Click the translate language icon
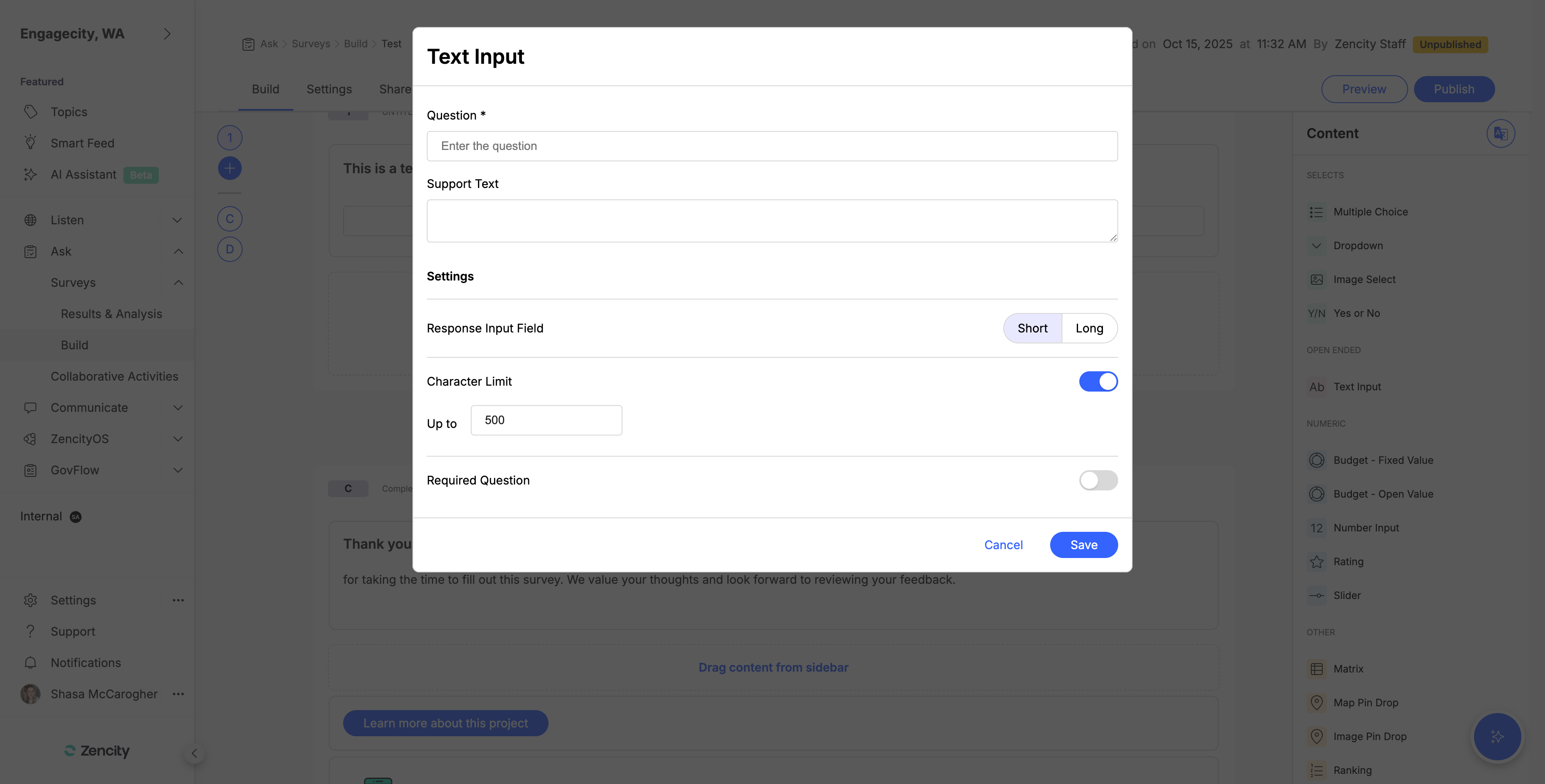 pyautogui.click(x=1500, y=133)
